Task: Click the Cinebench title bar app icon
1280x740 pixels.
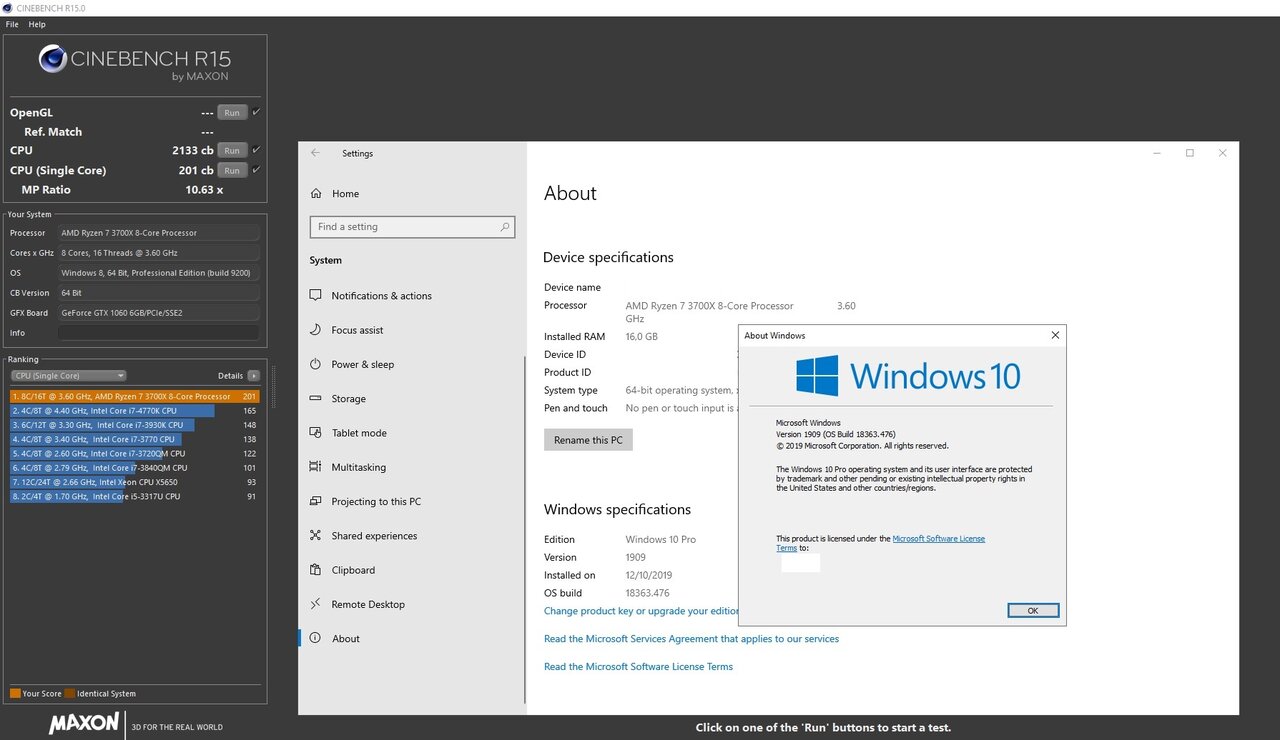Action: (9, 8)
